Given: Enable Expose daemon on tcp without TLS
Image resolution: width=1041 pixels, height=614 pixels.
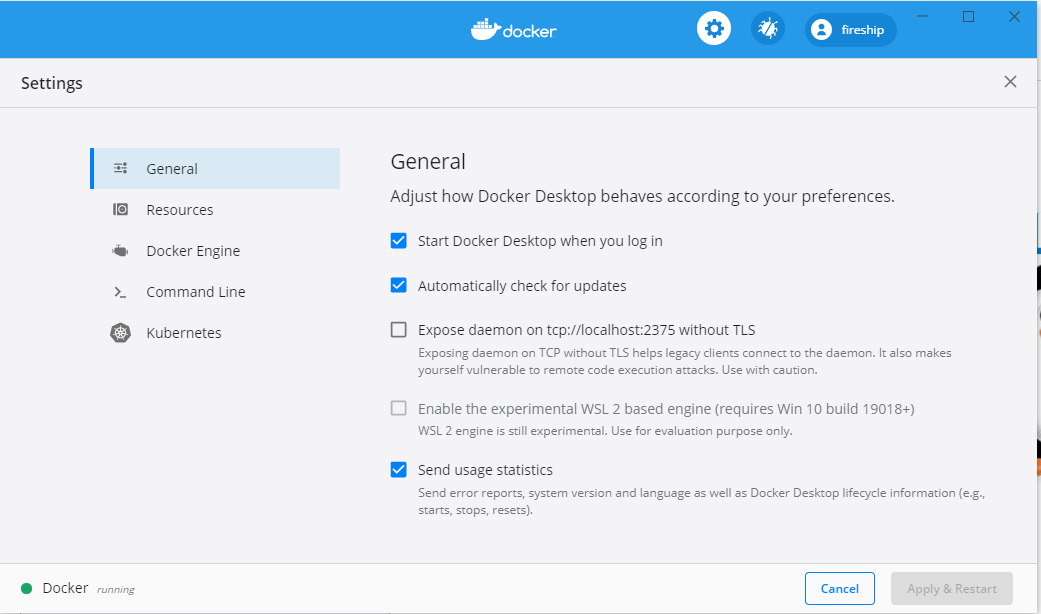Looking at the screenshot, I should click(x=399, y=329).
